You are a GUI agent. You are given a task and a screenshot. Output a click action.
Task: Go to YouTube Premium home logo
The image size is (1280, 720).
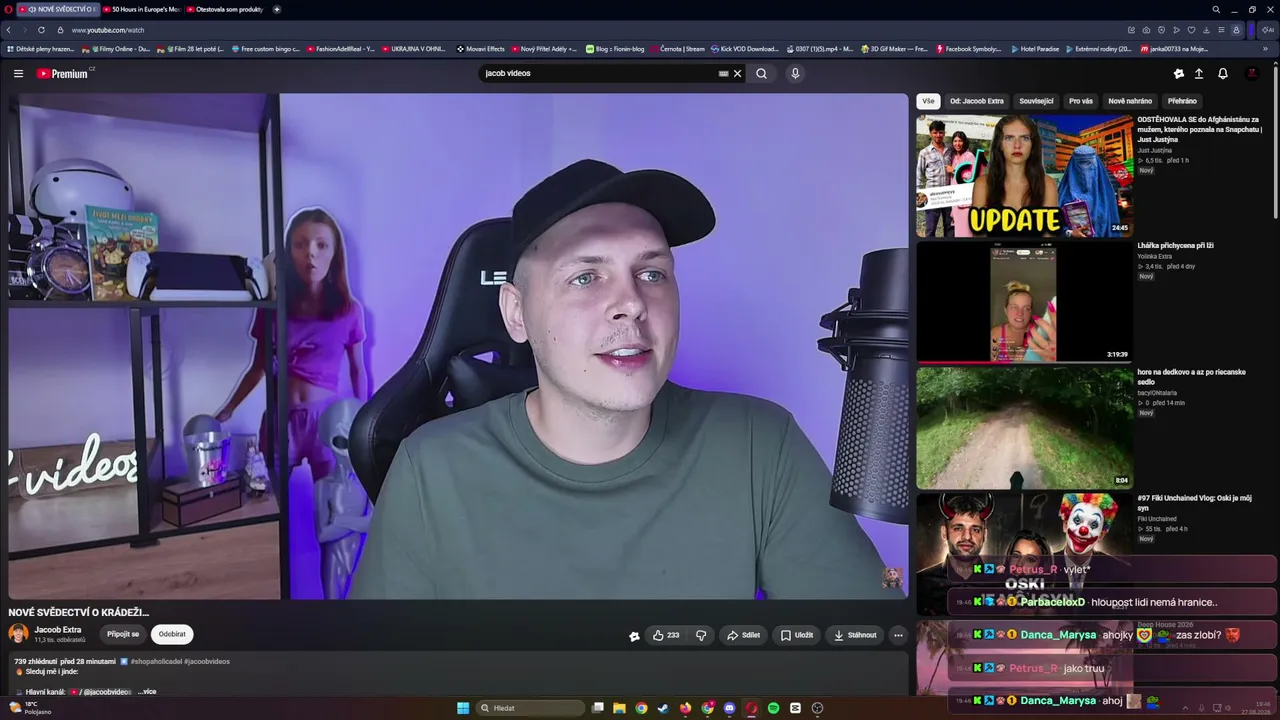pyautogui.click(x=63, y=73)
